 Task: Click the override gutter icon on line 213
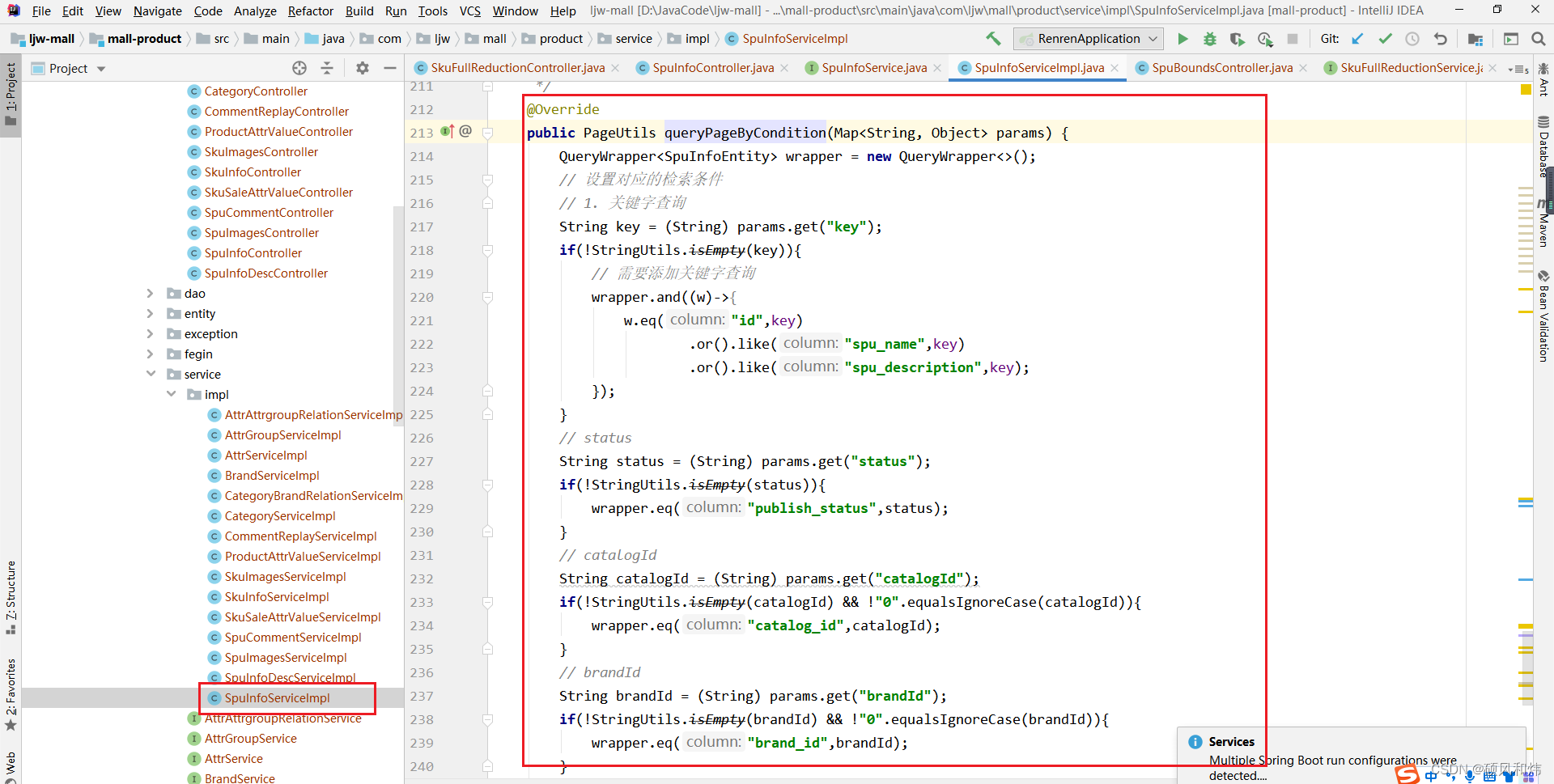447,131
